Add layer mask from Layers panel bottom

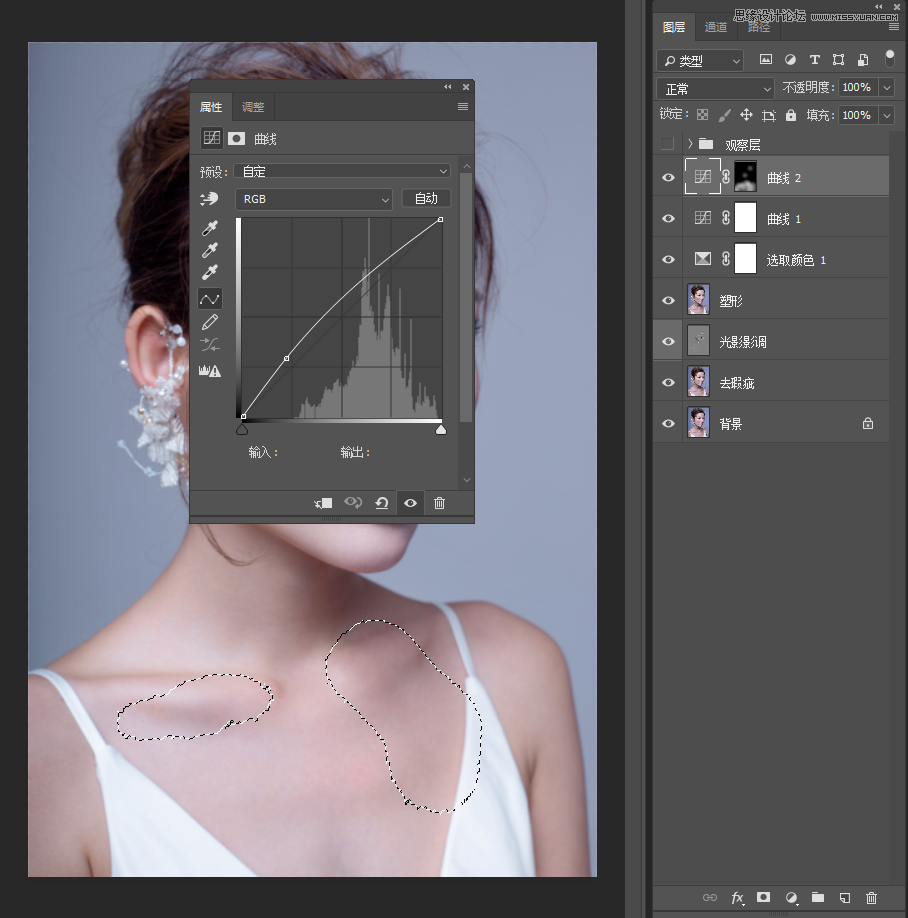tap(763, 897)
